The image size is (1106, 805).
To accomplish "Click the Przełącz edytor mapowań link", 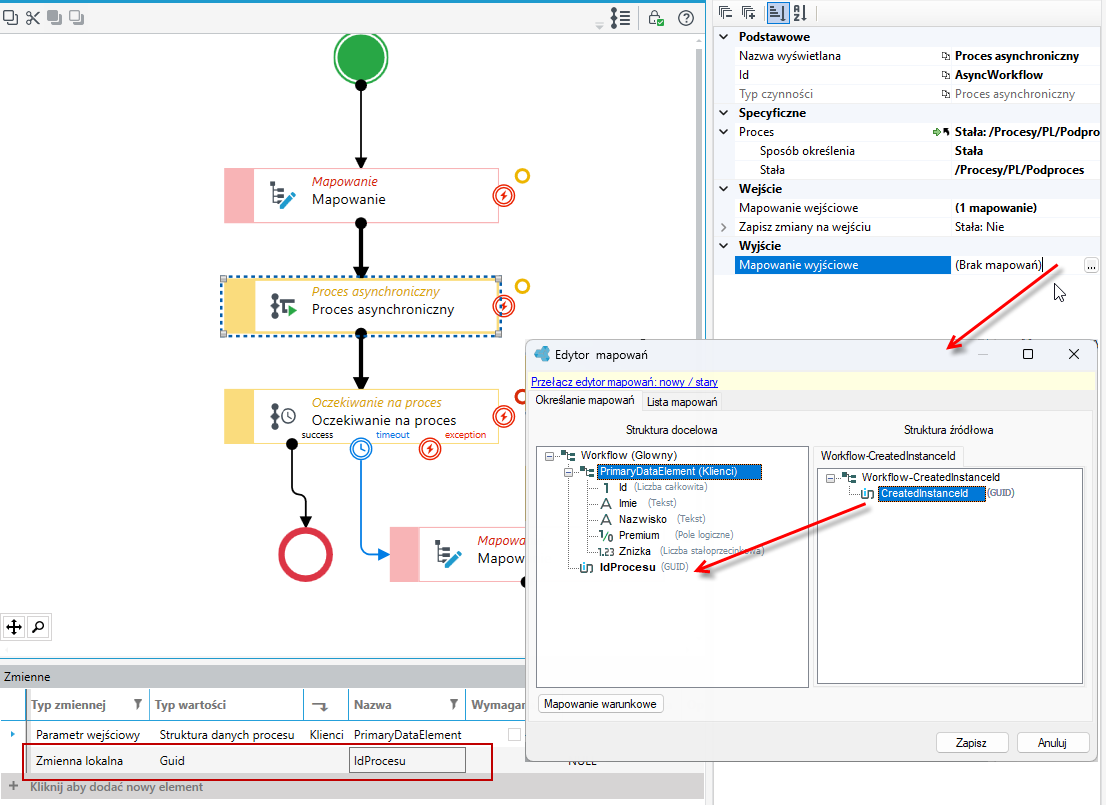I will [624, 382].
